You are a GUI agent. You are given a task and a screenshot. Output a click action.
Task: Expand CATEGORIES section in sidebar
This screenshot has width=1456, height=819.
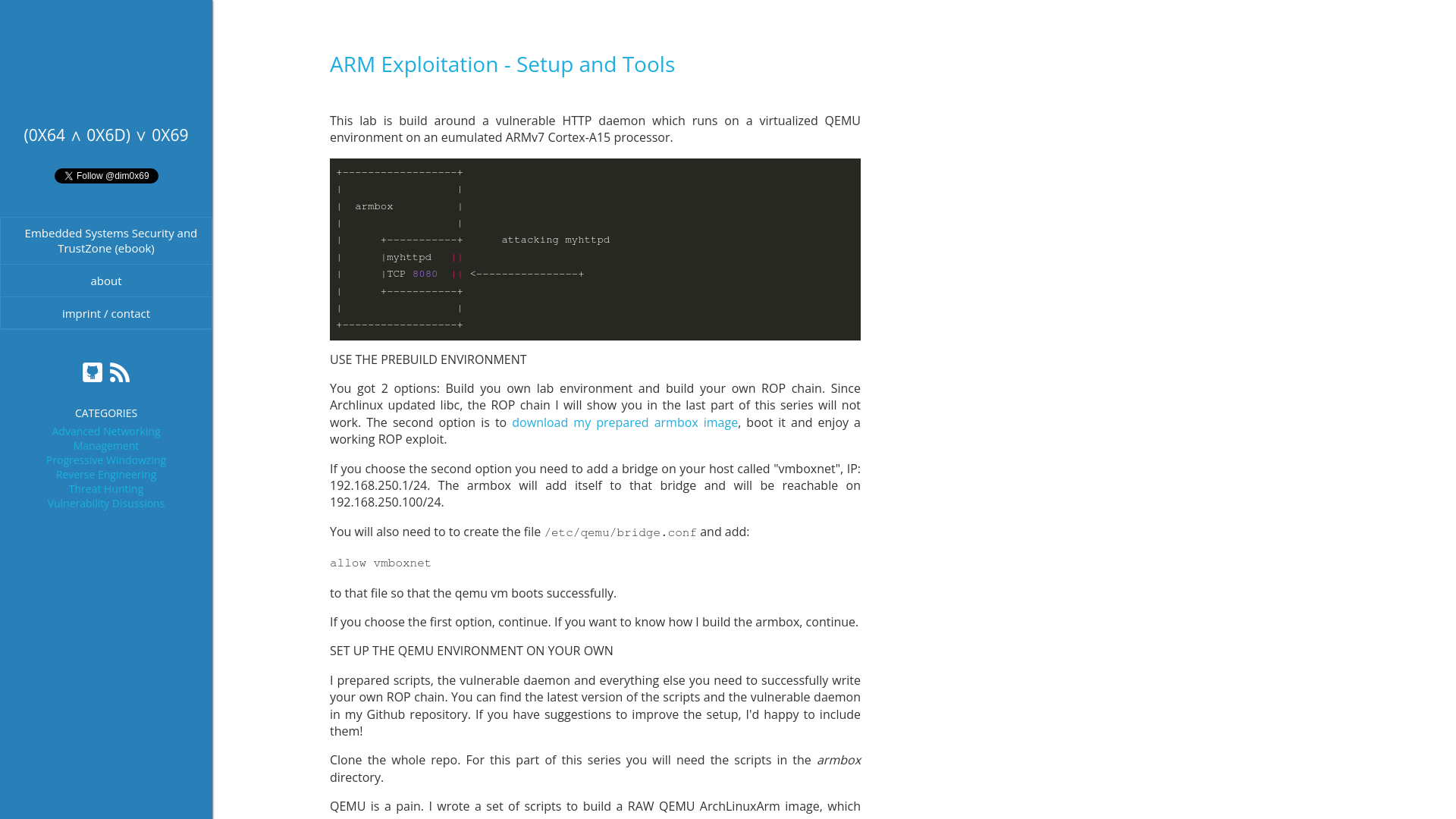[106, 413]
